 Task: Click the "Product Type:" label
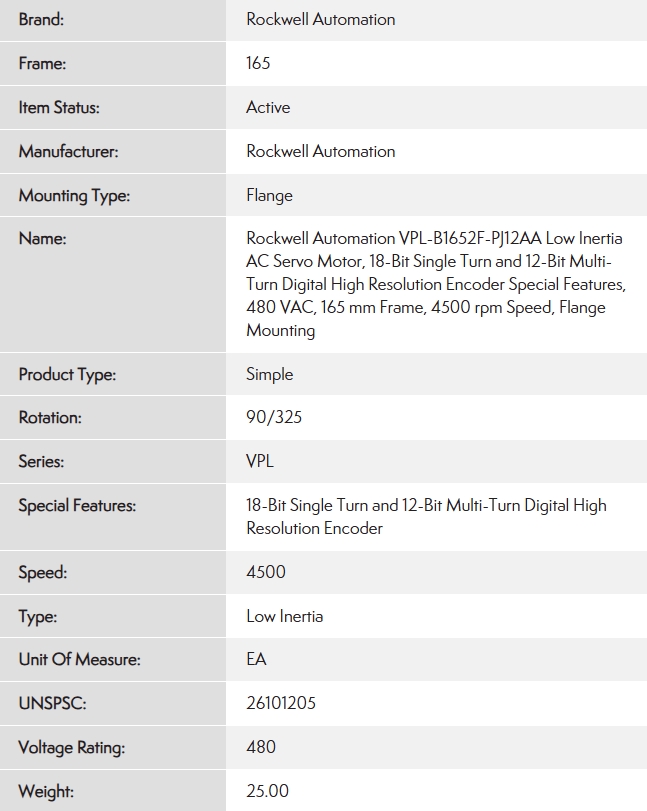(67, 375)
